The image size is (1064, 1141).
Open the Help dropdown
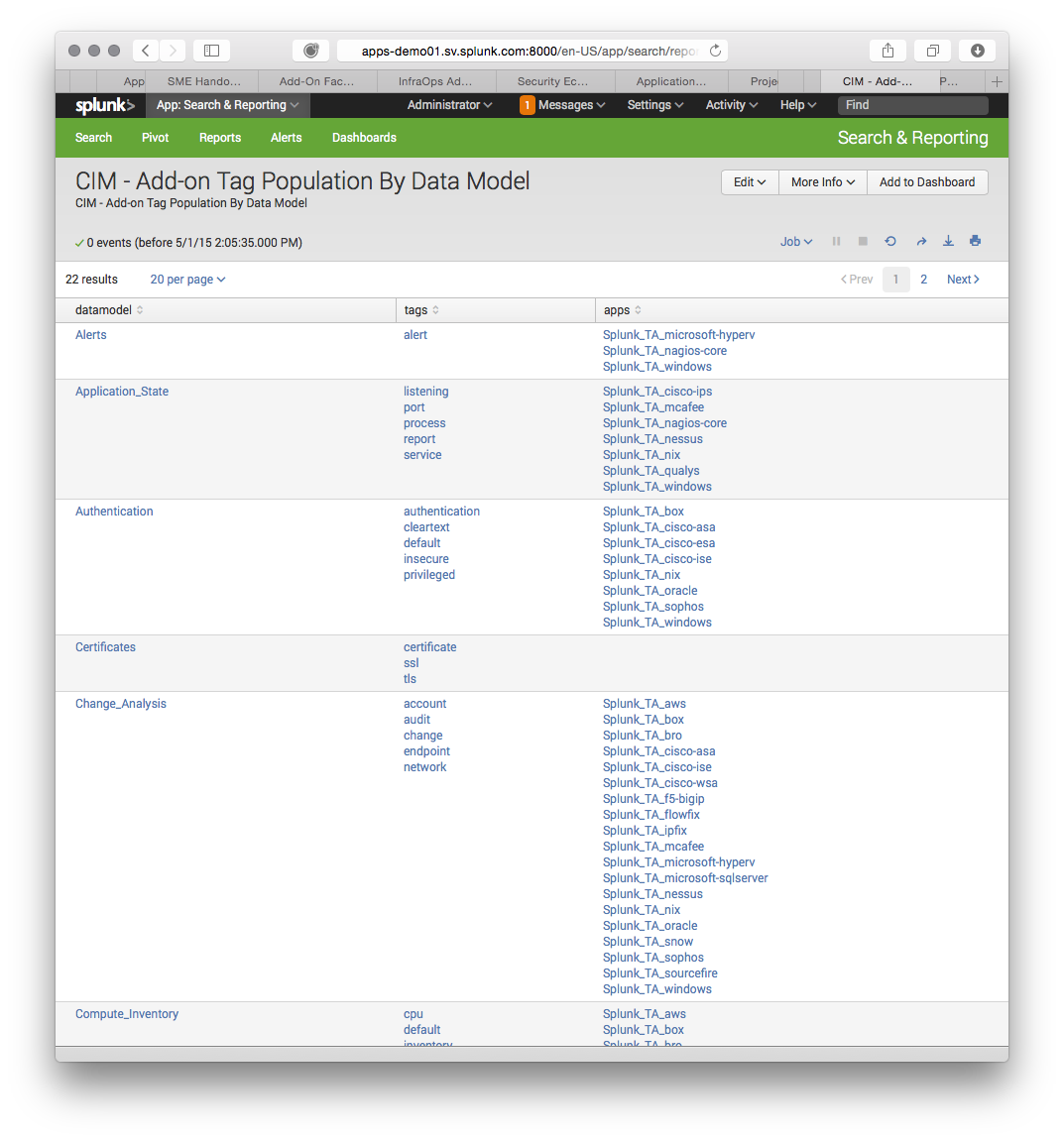point(798,105)
